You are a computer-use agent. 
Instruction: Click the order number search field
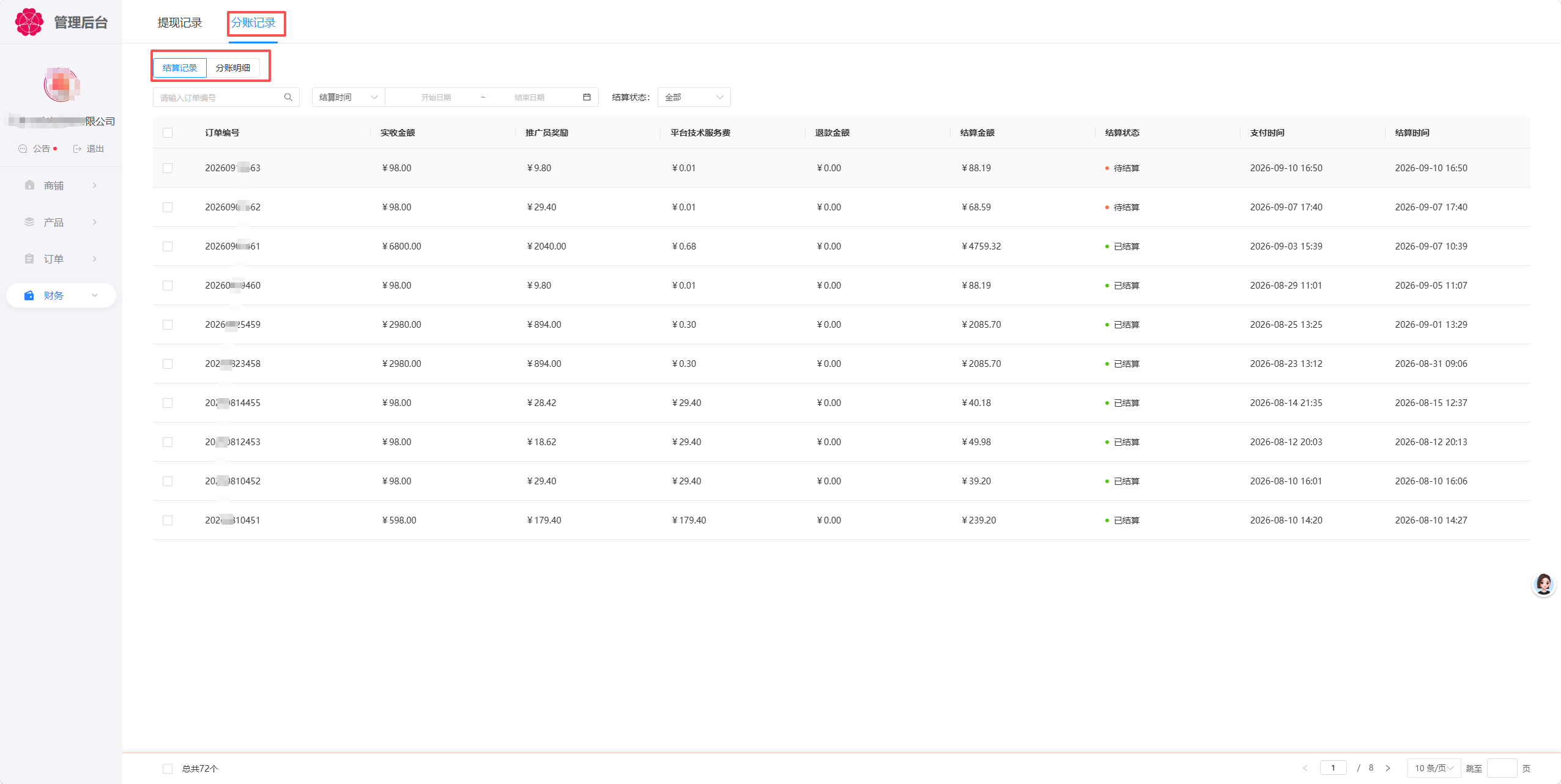pos(226,97)
